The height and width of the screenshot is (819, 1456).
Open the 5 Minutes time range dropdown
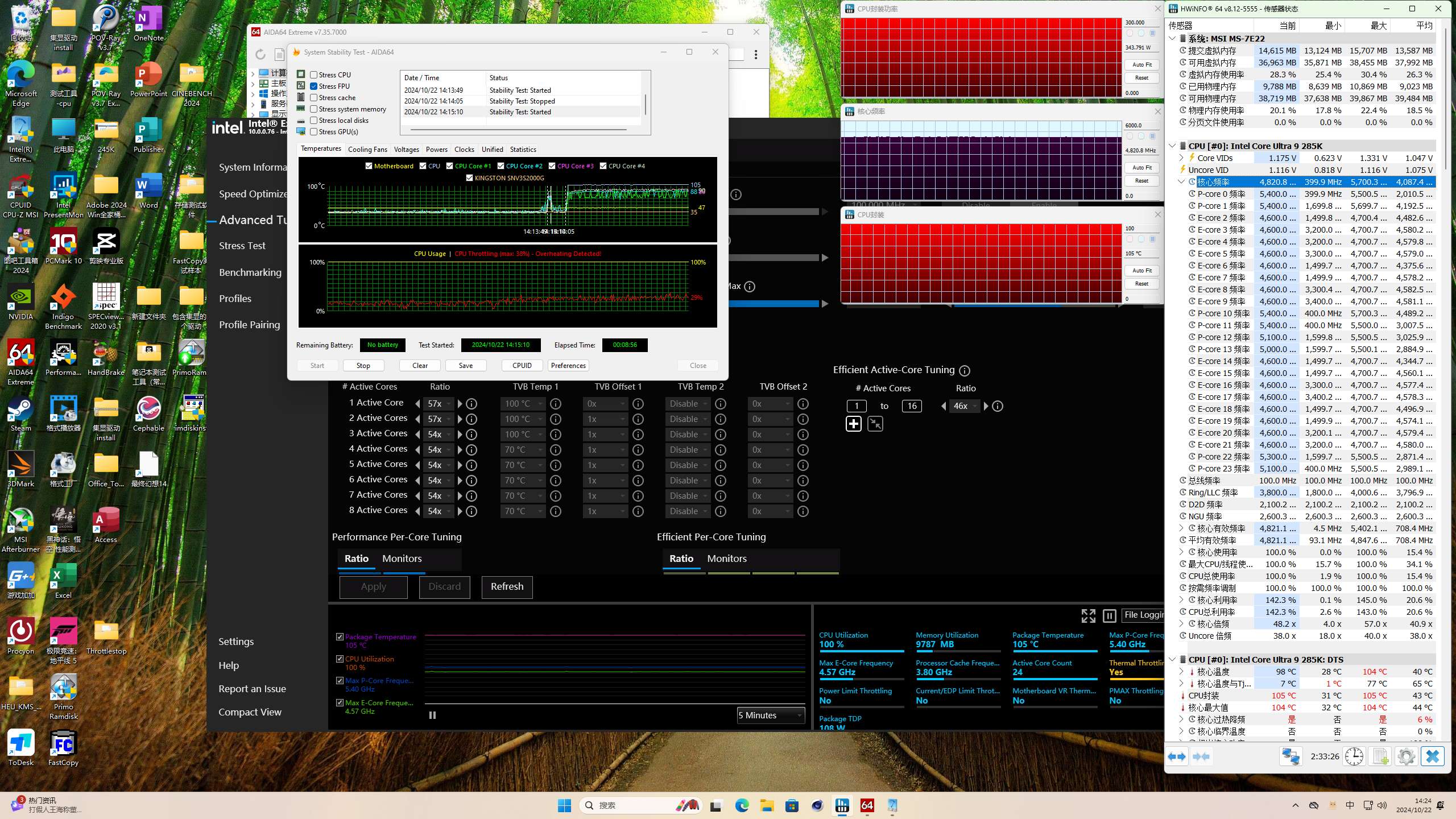(771, 715)
